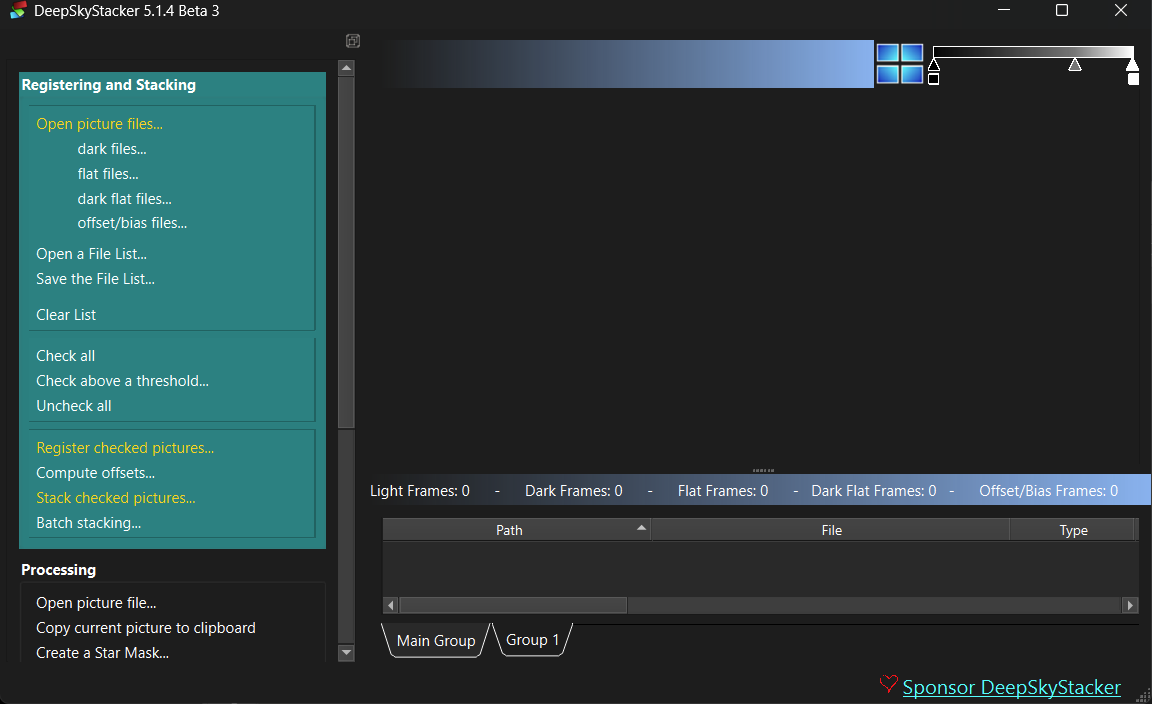Click the four-pane 4-corners view icon
The height and width of the screenshot is (704, 1152).
900,64
